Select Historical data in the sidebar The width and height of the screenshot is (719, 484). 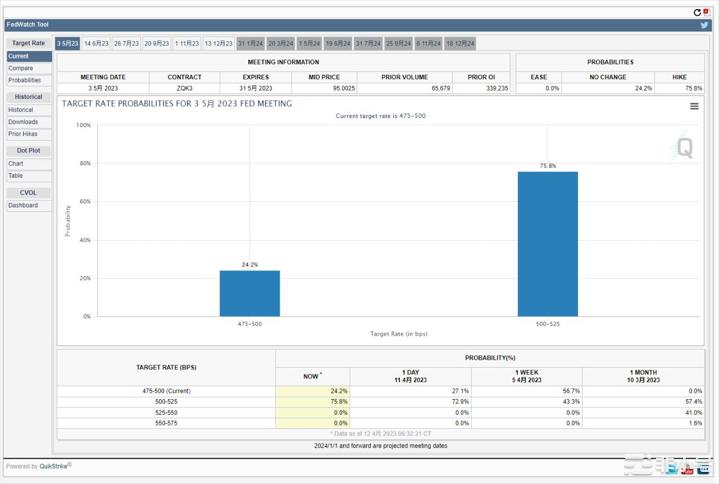coord(21,110)
